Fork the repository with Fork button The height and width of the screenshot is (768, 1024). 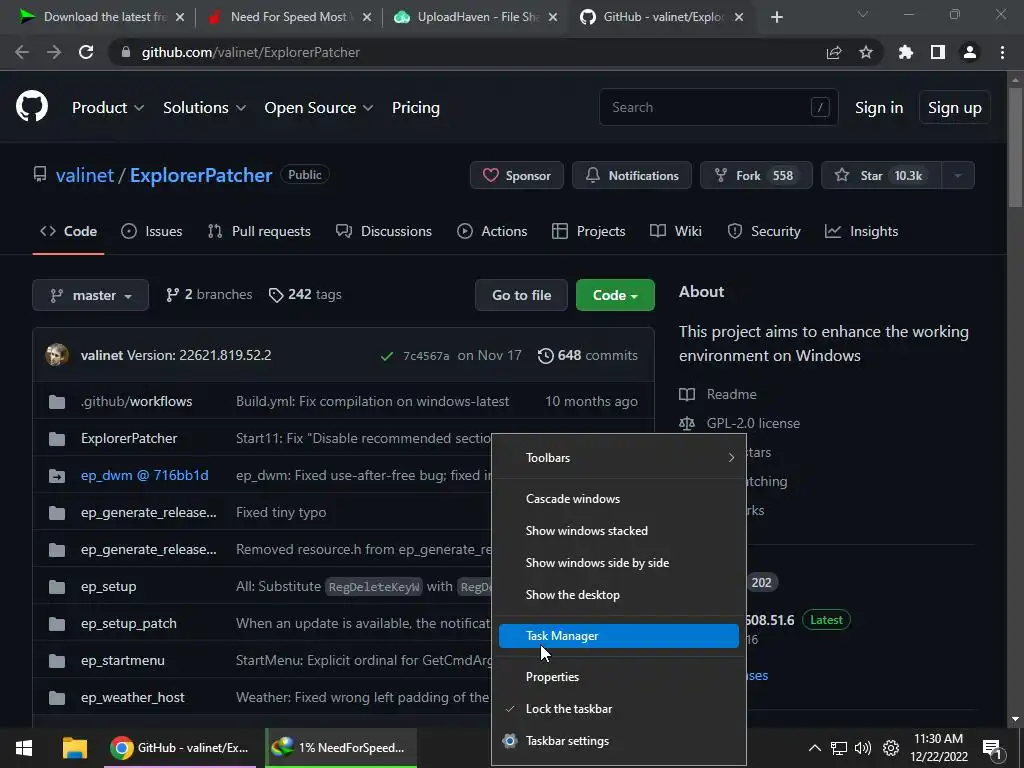(756, 176)
